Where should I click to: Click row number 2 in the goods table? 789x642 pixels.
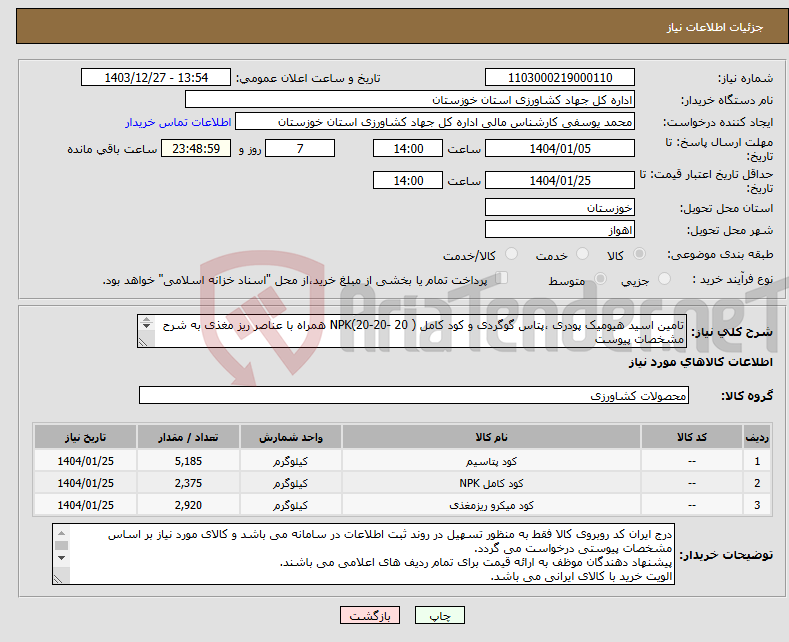pos(757,484)
